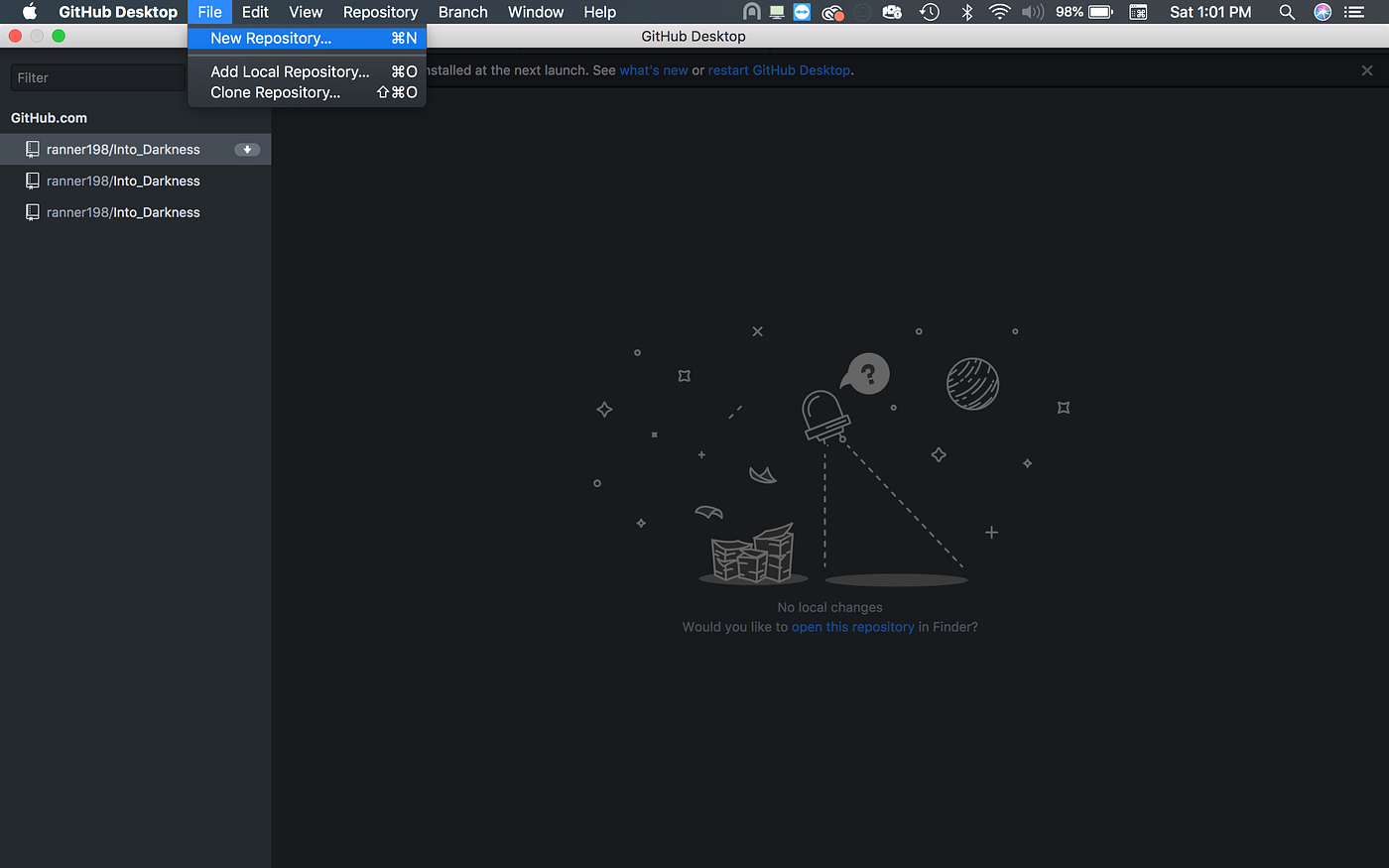
Task: Open the Apple menu
Action: pos(30,12)
